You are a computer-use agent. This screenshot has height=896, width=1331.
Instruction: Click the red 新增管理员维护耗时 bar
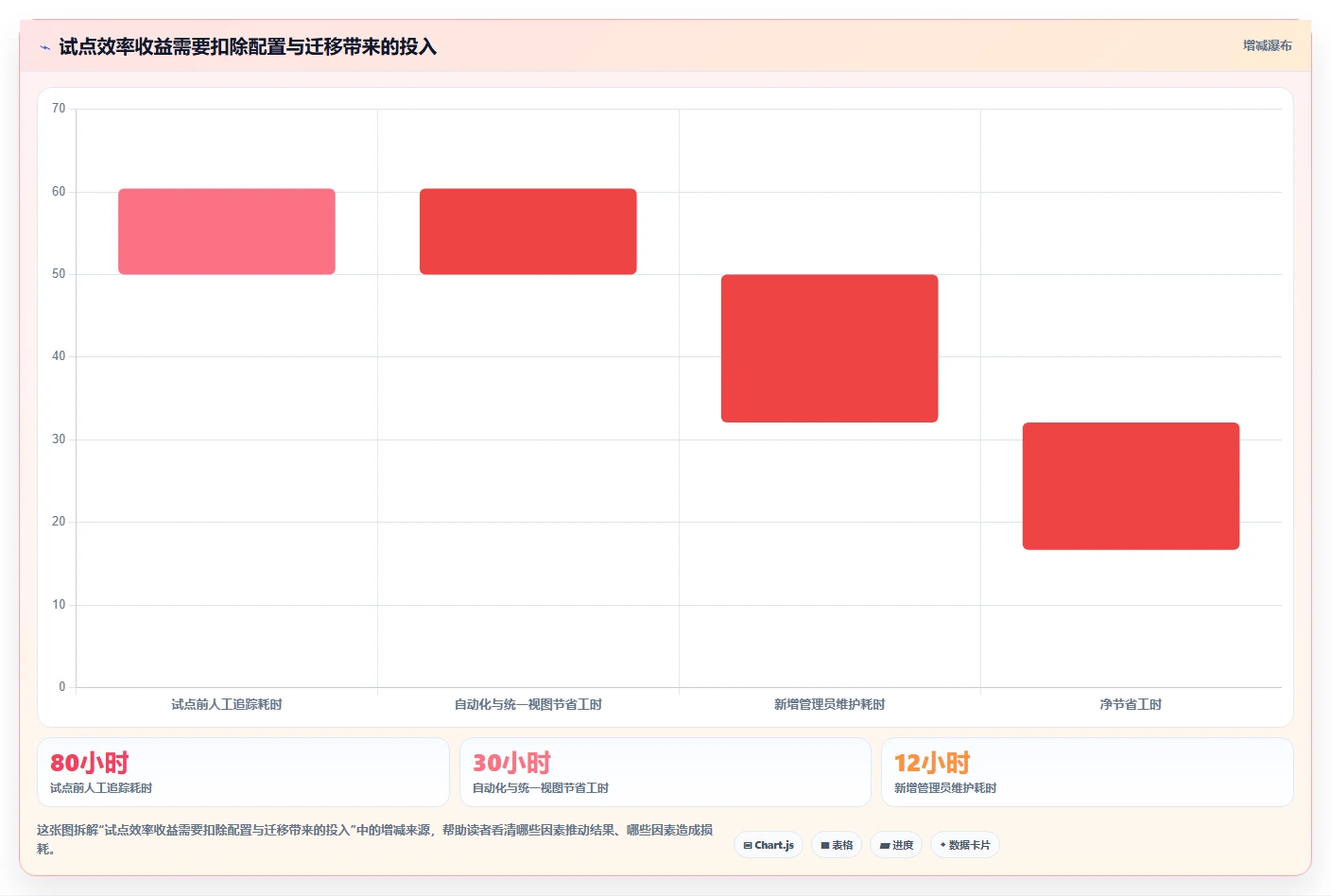pos(830,349)
